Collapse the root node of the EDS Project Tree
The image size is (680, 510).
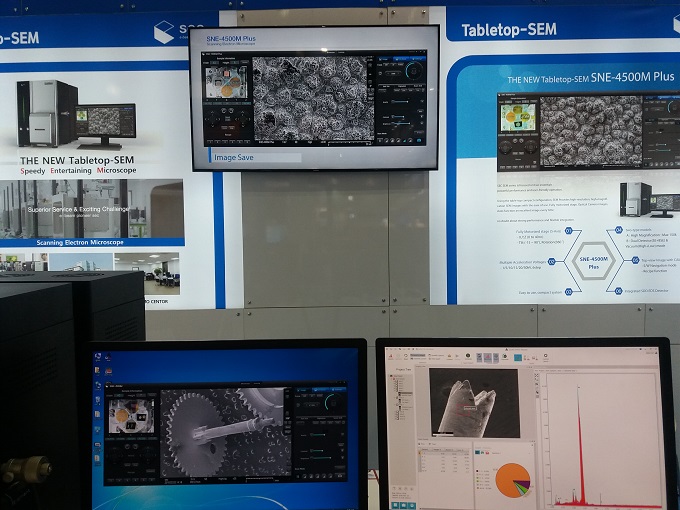(x=391, y=376)
